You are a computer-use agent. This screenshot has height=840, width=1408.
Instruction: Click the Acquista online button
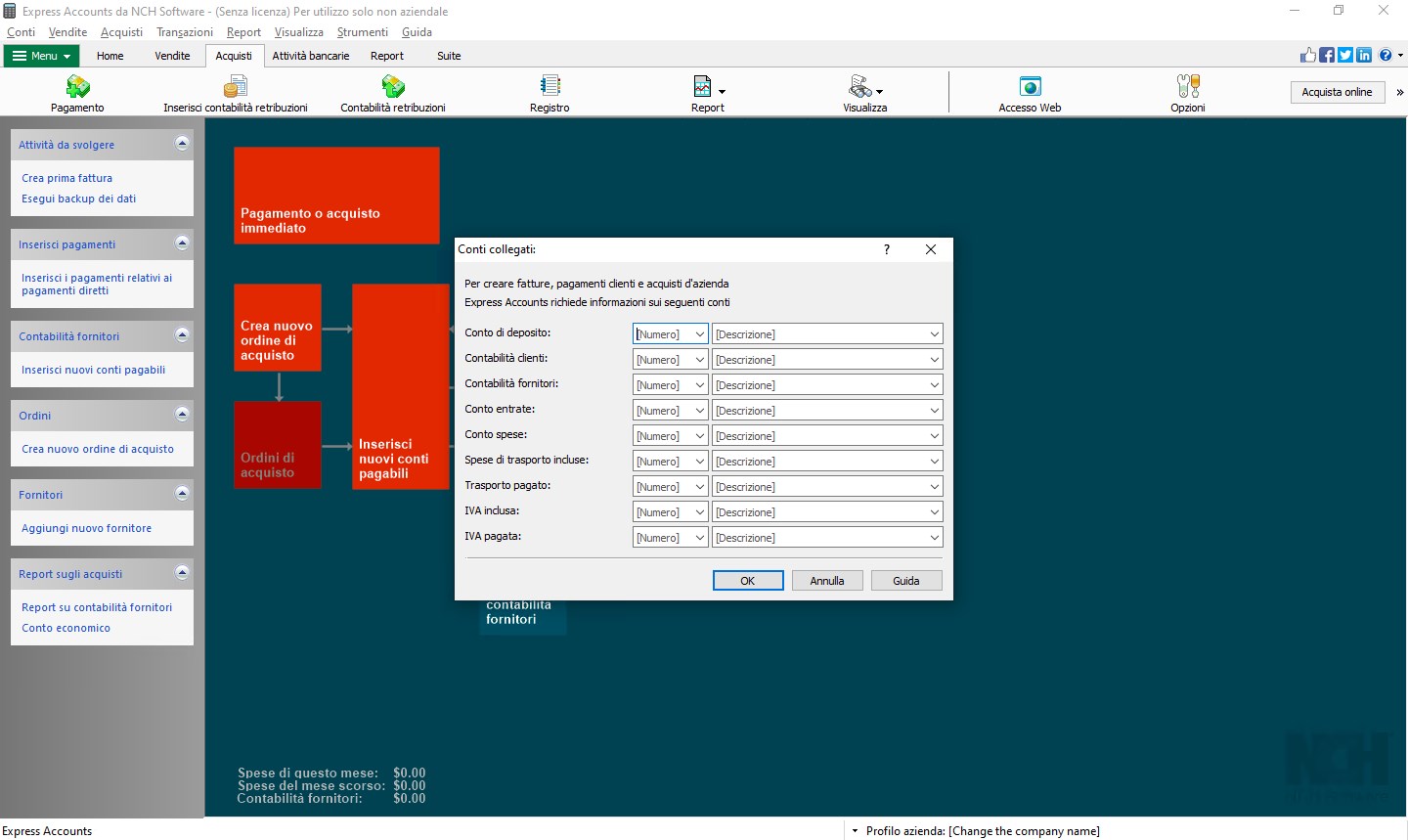(x=1337, y=92)
